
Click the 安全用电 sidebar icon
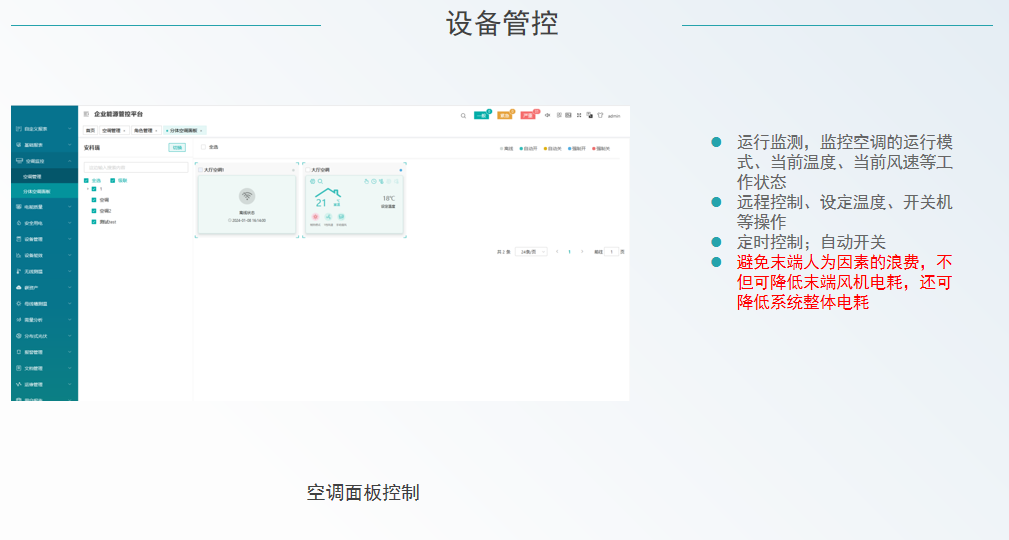(19, 223)
